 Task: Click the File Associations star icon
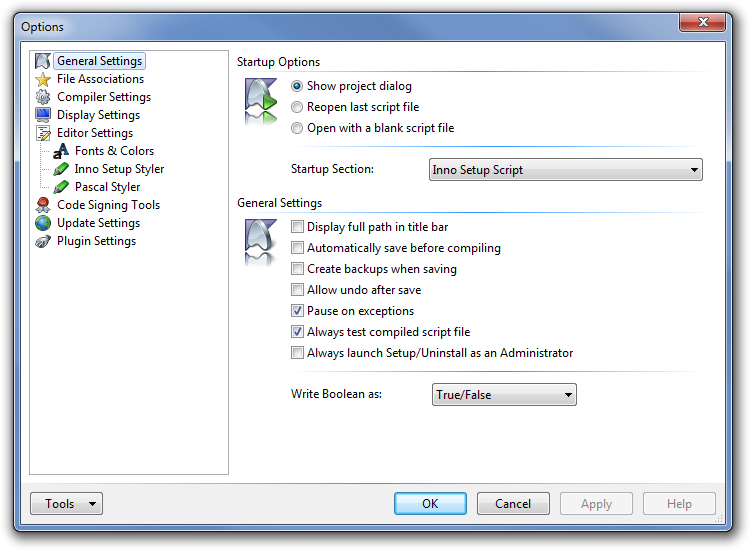click(x=43, y=79)
